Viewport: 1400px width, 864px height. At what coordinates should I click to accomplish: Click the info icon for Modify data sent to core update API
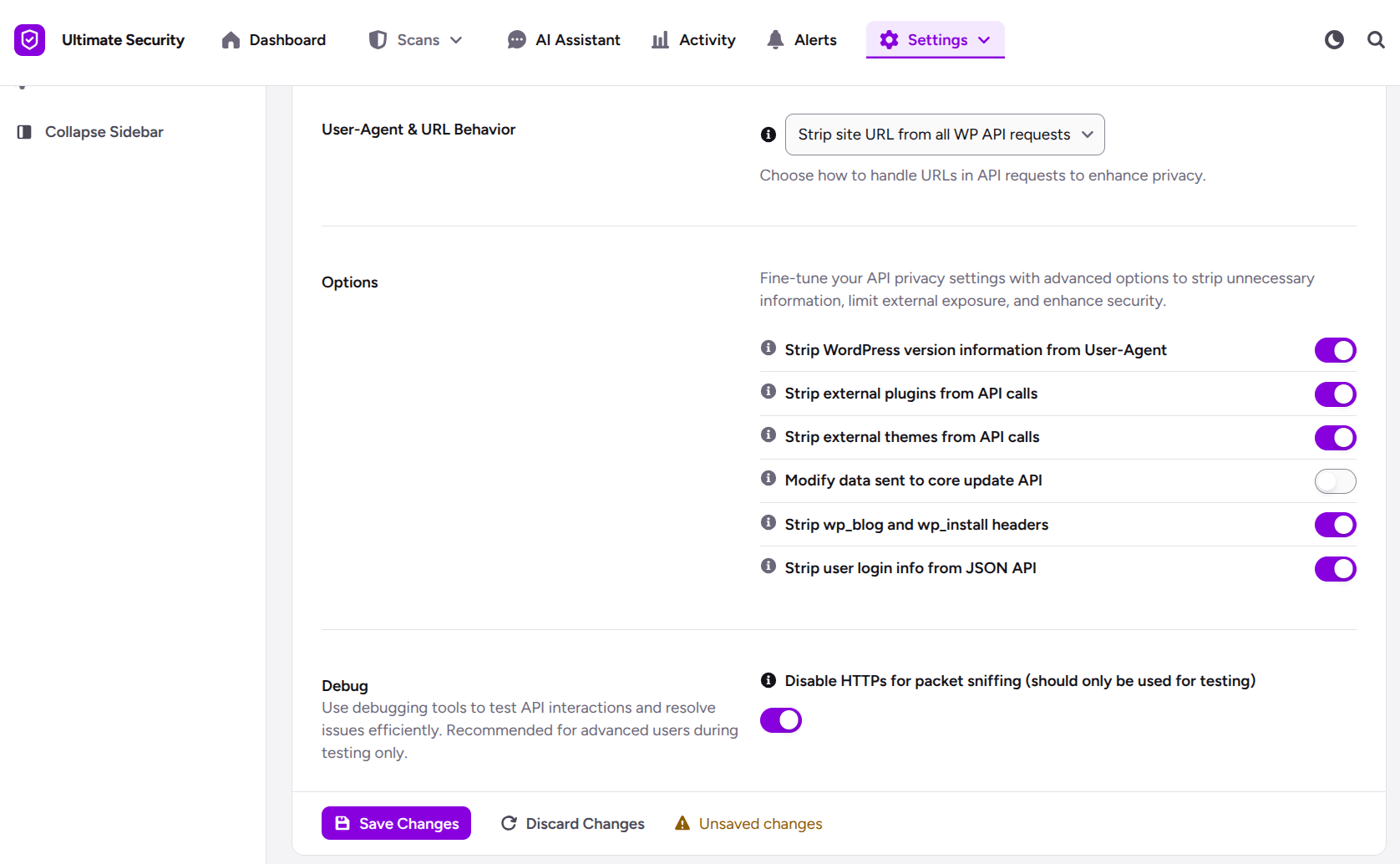coord(768,478)
